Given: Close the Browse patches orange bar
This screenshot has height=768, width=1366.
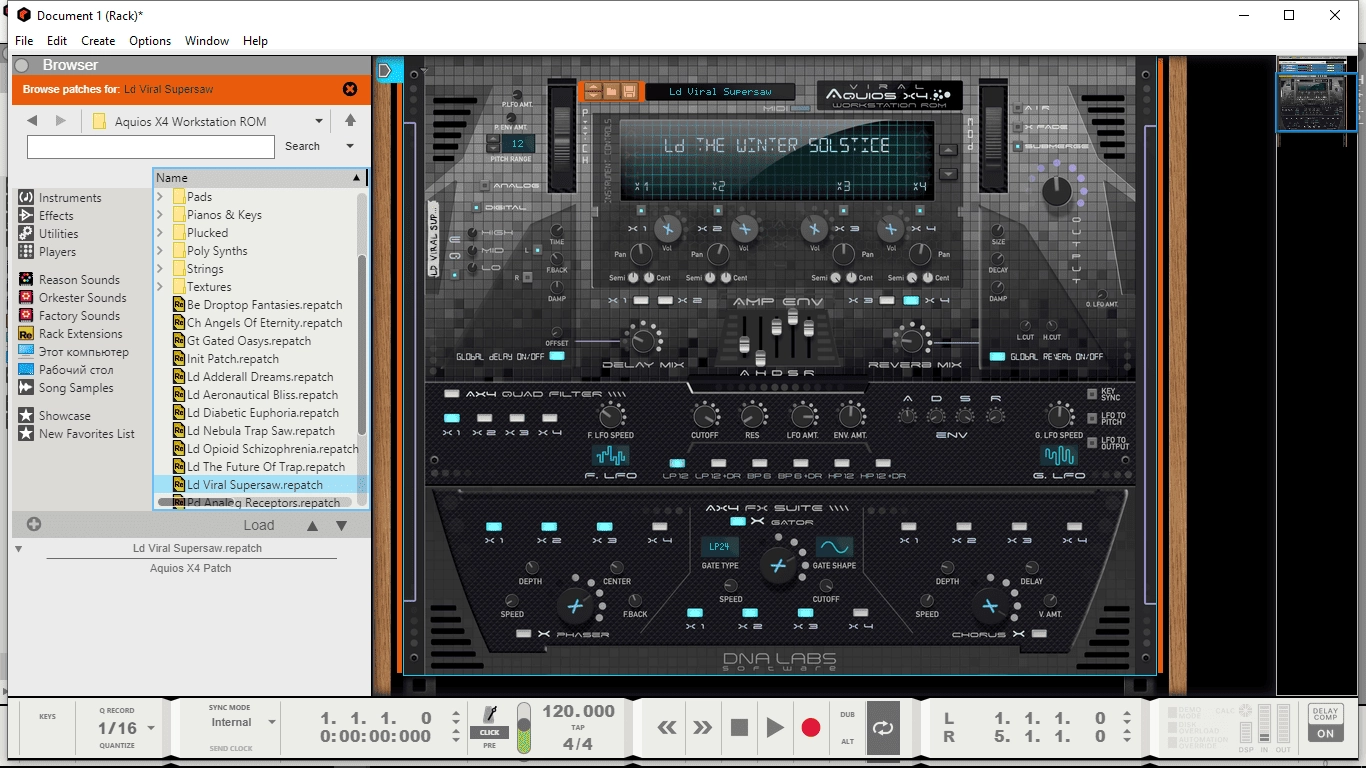Looking at the screenshot, I should click(x=350, y=89).
